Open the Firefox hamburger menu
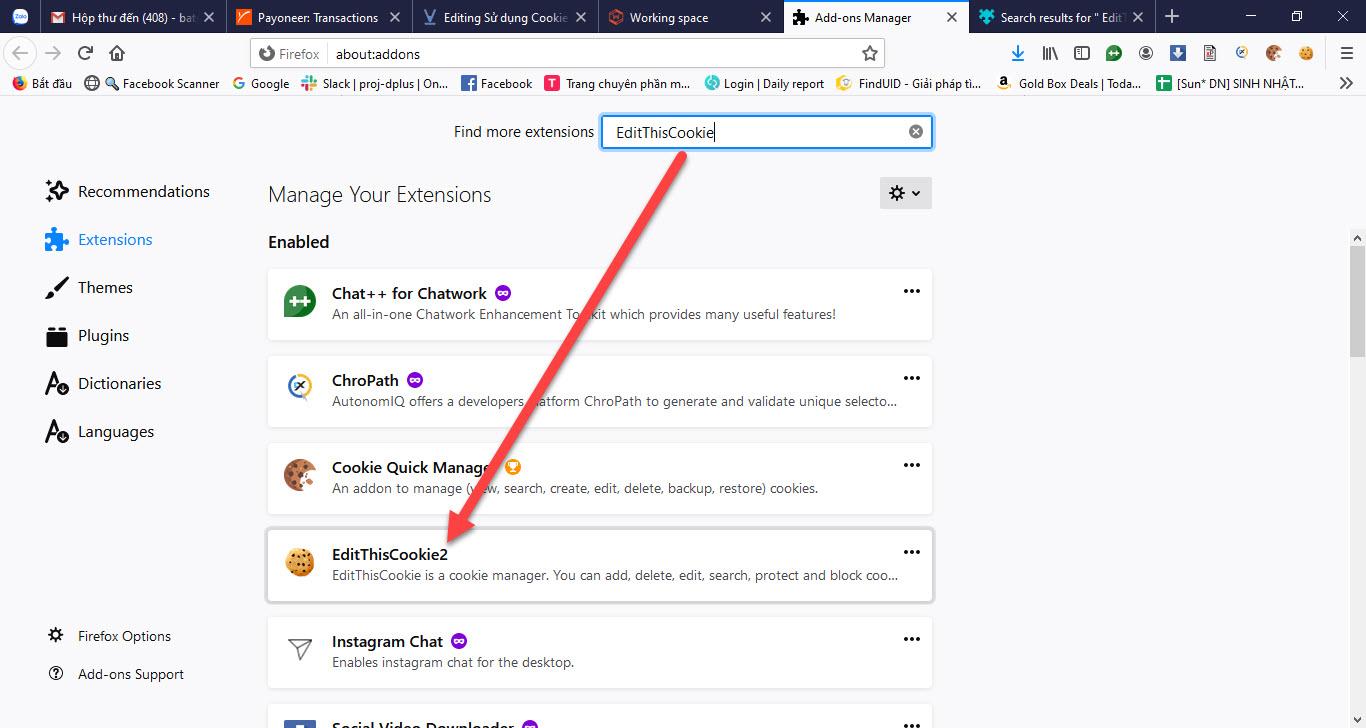1366x728 pixels. point(1346,53)
